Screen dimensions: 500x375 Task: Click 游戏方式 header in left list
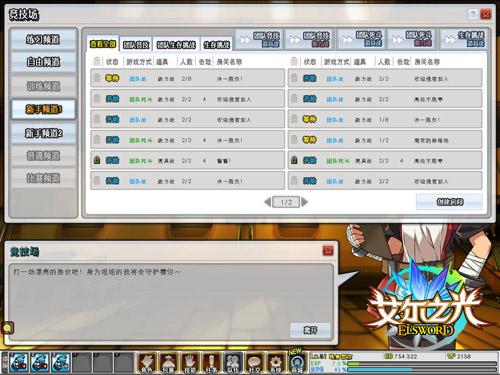139,62
